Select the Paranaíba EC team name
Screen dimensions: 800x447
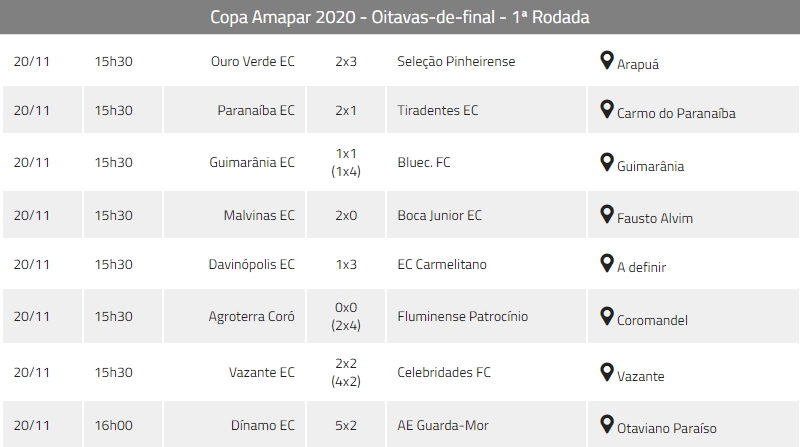pyautogui.click(x=256, y=111)
